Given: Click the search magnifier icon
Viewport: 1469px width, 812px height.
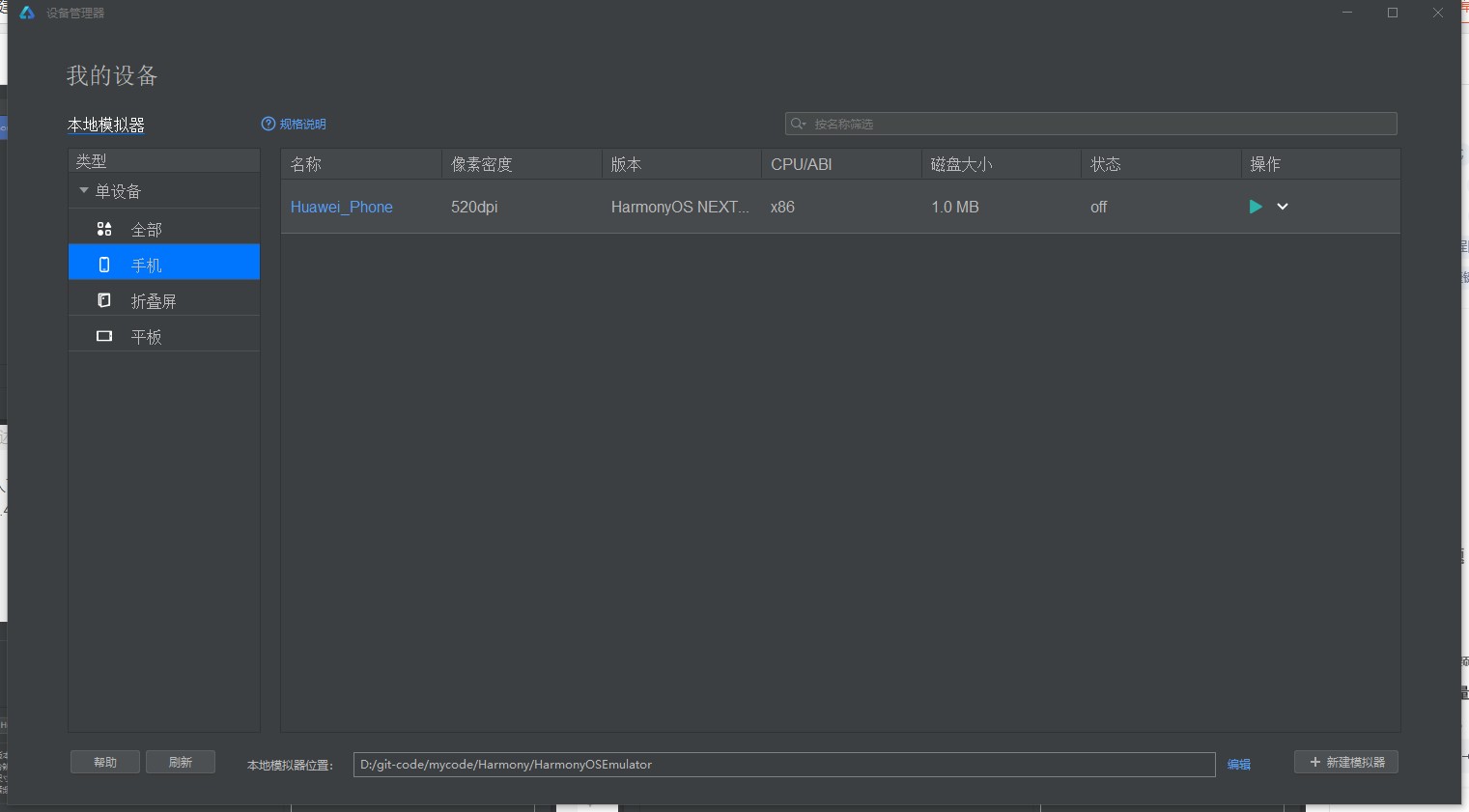Looking at the screenshot, I should click(x=798, y=124).
